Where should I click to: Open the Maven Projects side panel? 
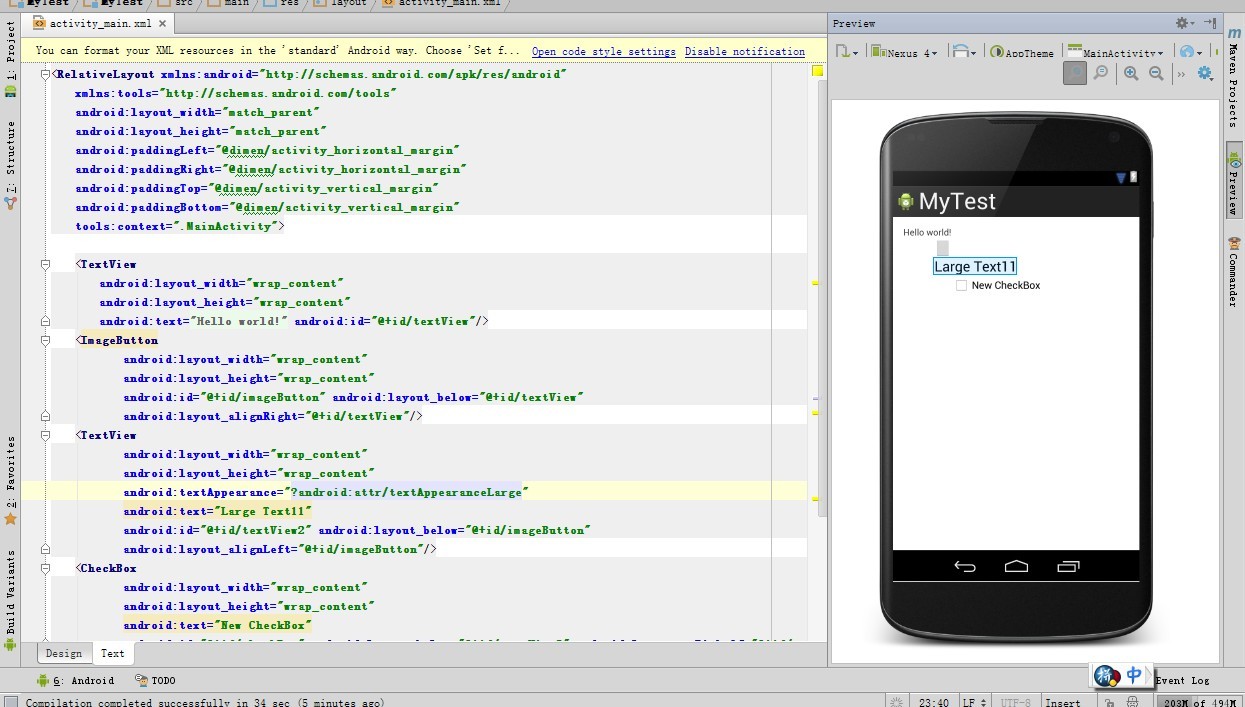(1234, 78)
